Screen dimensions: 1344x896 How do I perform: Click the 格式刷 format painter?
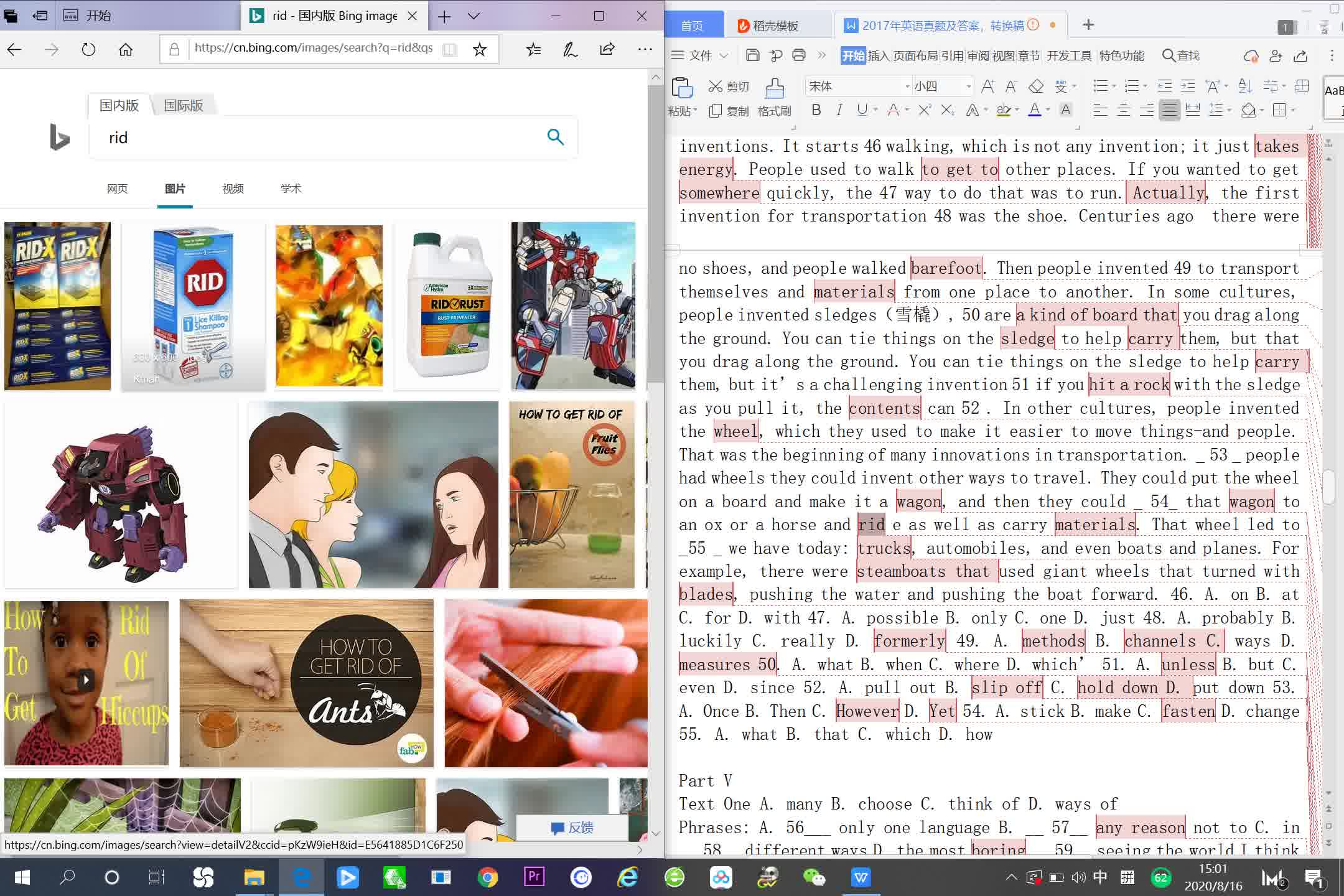(775, 98)
